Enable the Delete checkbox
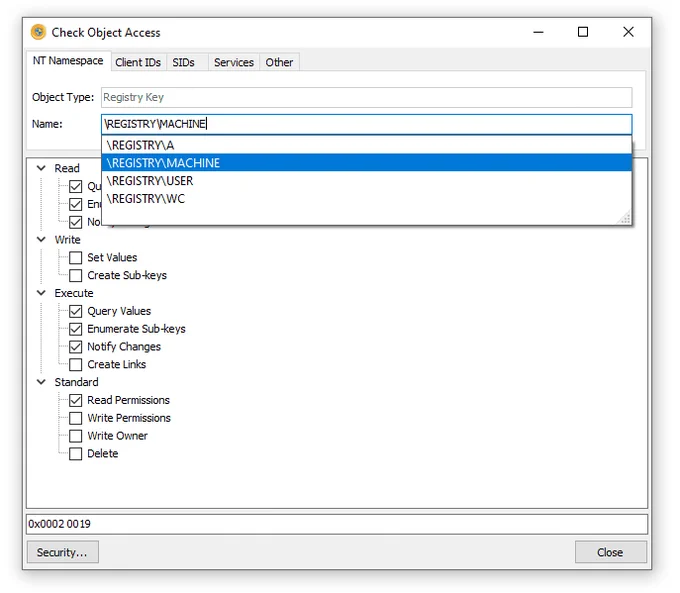Screen dimensions: 680x593 point(75,454)
